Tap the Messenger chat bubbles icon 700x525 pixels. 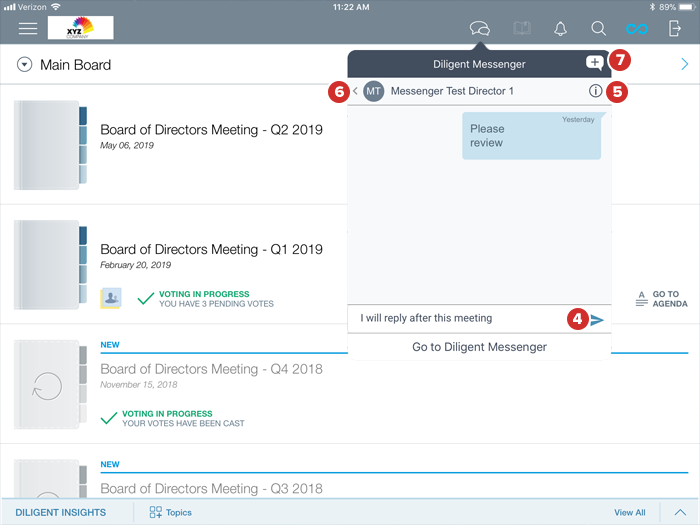(x=480, y=29)
